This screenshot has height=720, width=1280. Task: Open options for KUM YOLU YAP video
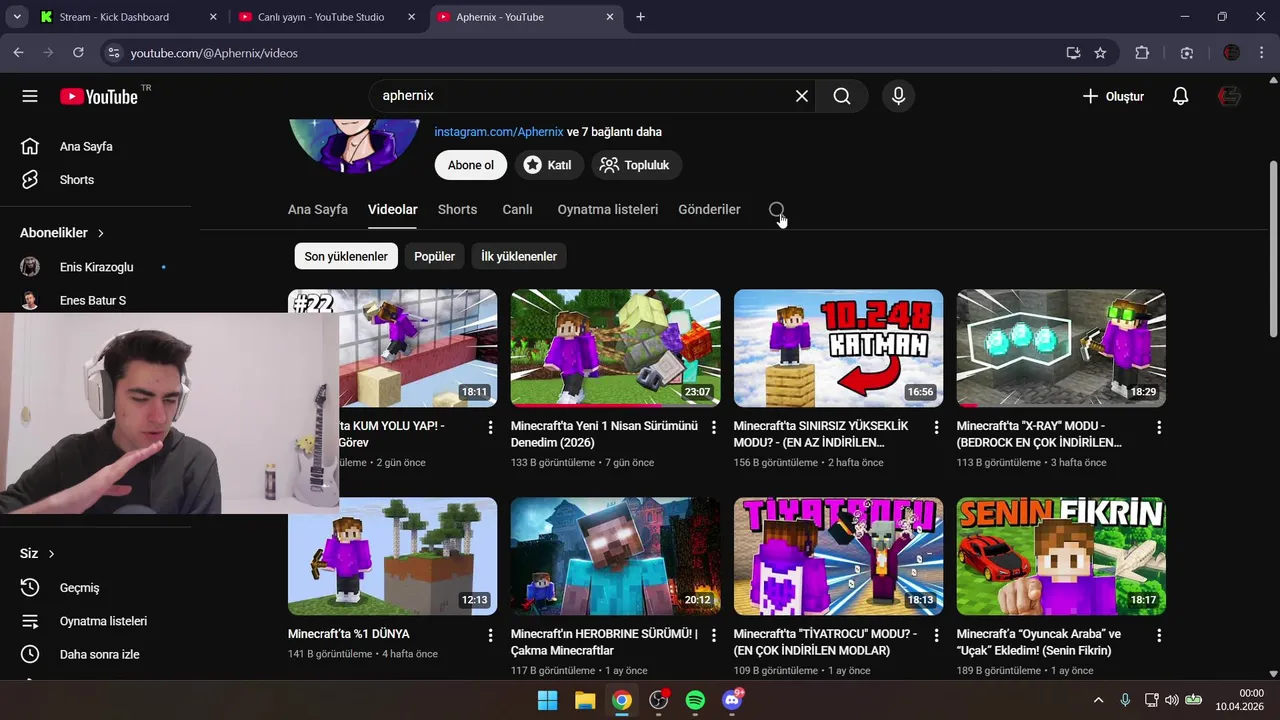point(490,427)
